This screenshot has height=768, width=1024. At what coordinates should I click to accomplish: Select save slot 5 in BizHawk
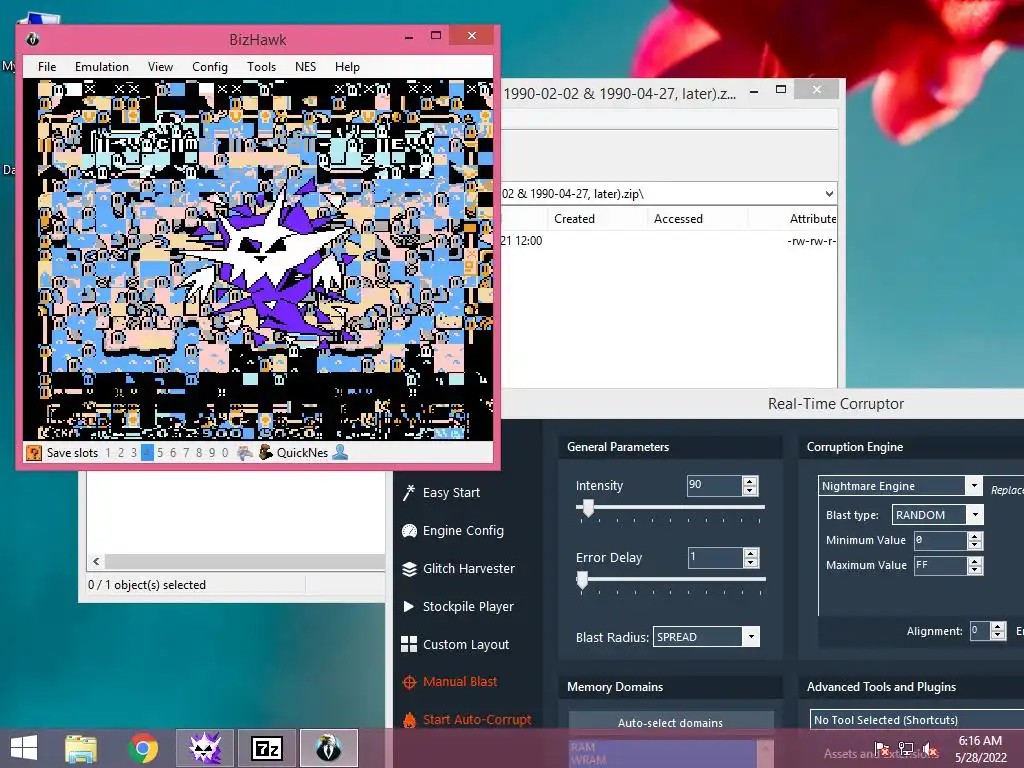point(160,453)
